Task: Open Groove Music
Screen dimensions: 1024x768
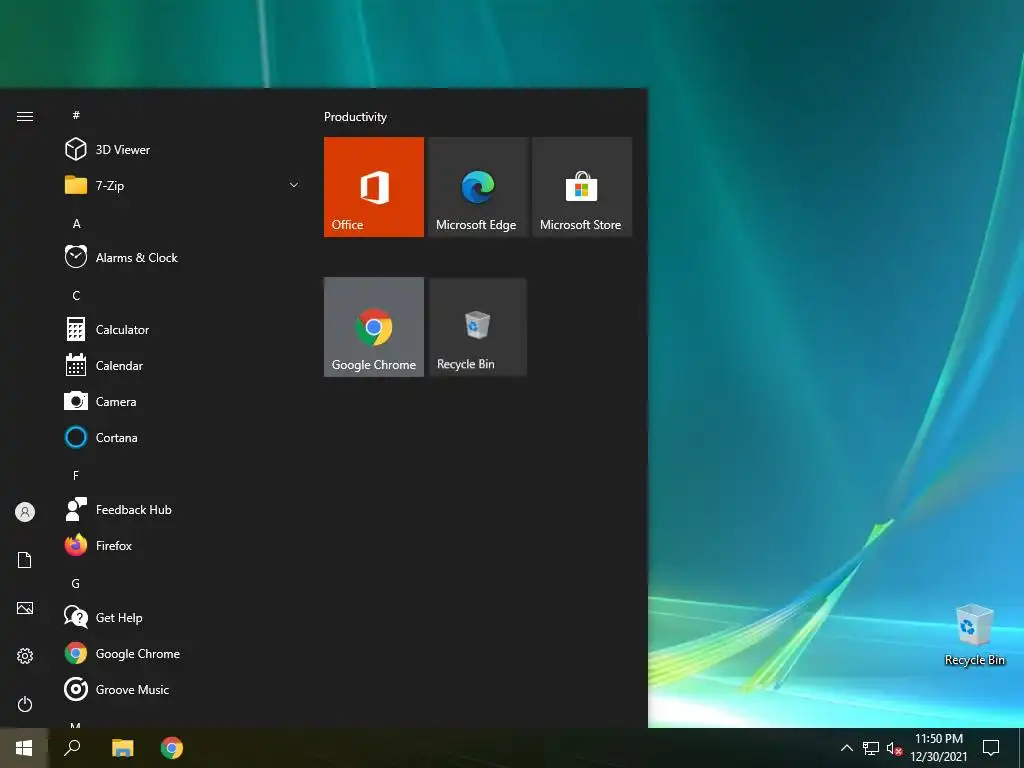Action: (183, 689)
